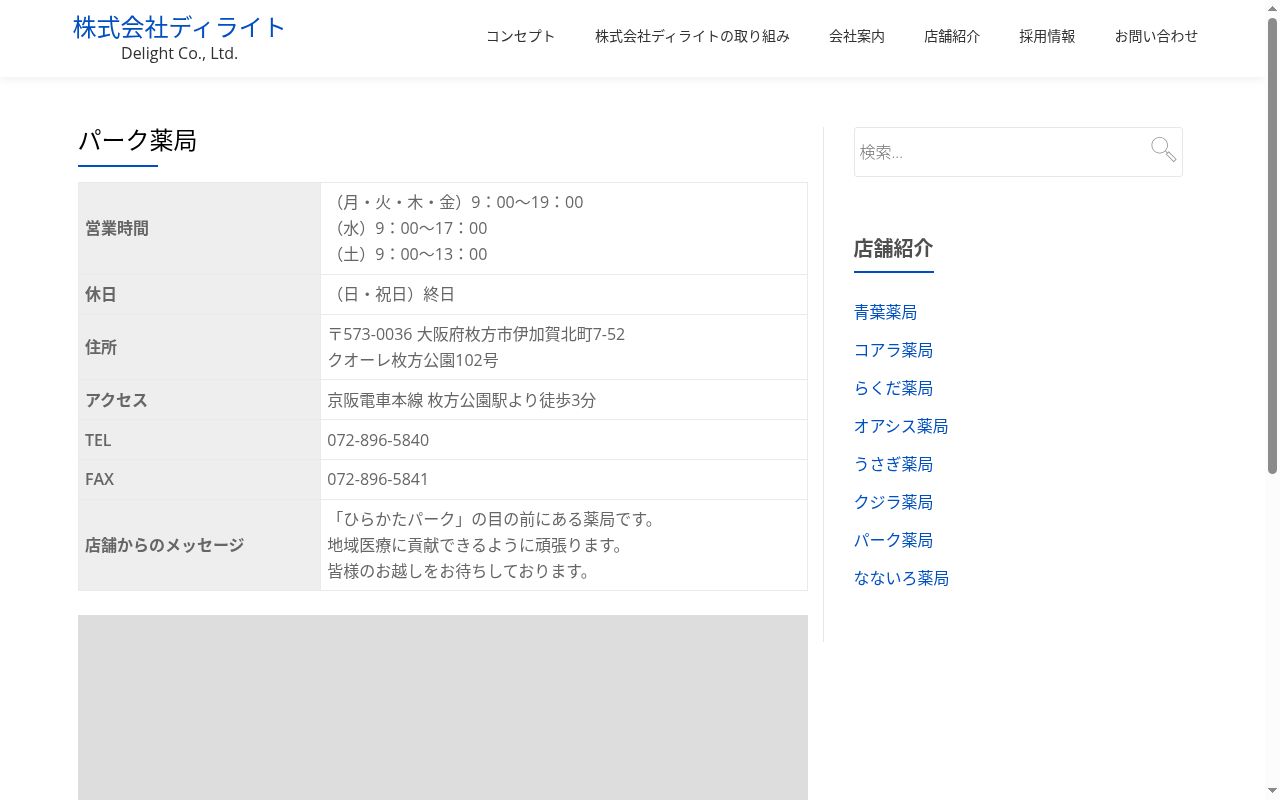Click the （土）9：00〜13：00 hours line
The image size is (1280, 800).
click(408, 254)
